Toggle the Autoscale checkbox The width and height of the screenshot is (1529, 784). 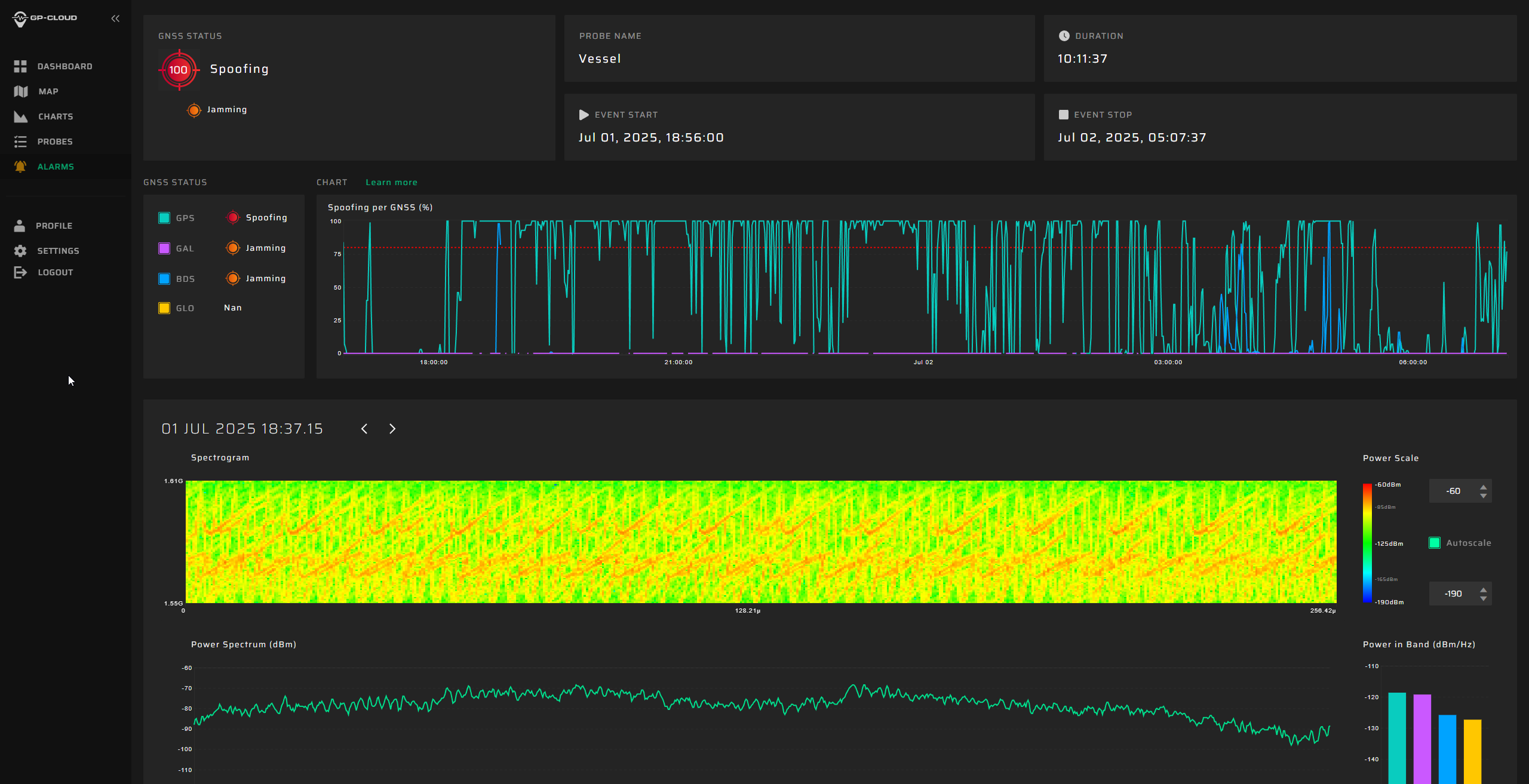coord(1434,543)
